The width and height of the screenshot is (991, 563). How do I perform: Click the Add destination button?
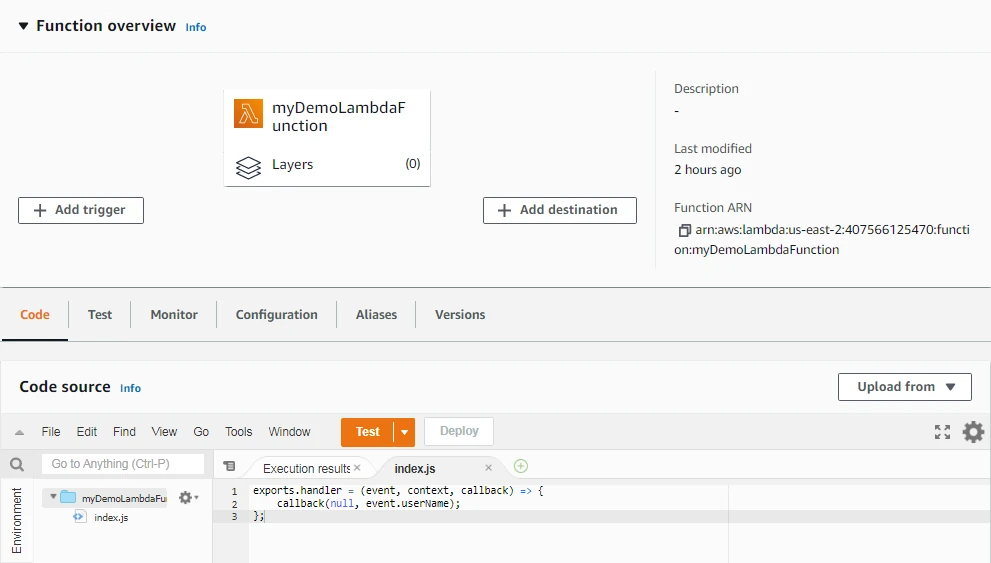559,210
